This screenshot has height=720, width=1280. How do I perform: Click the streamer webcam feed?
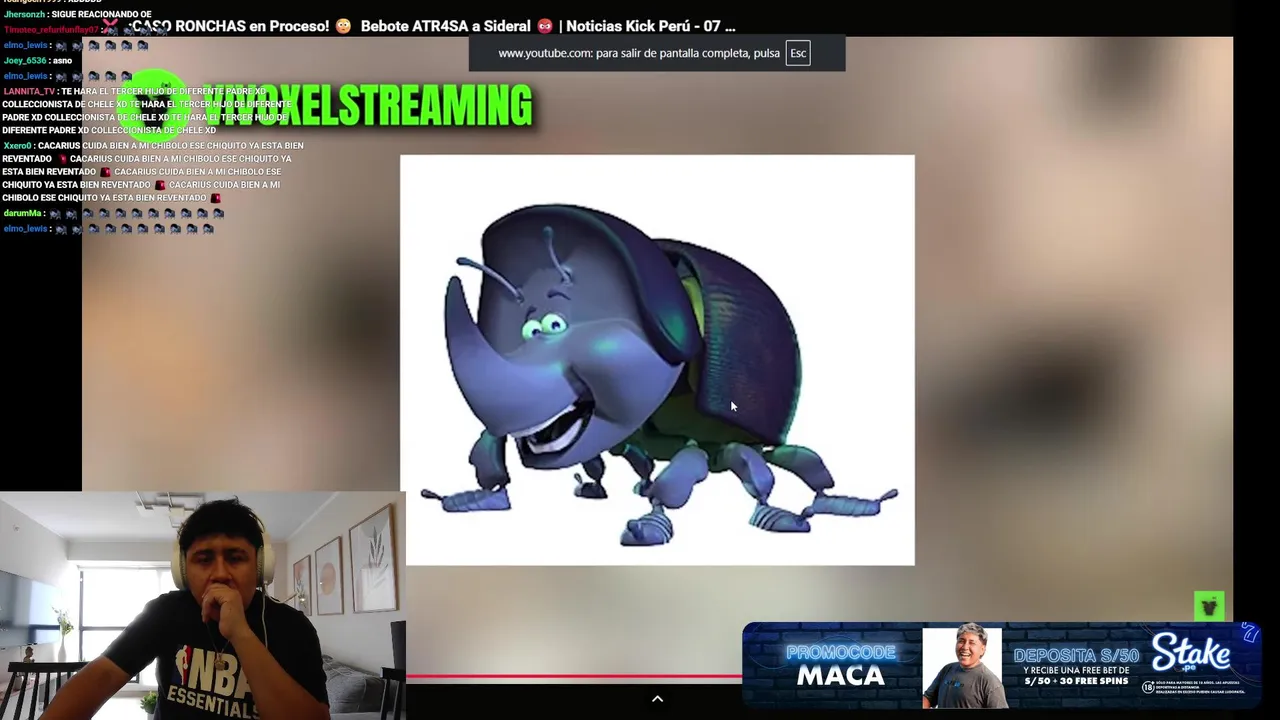click(202, 606)
